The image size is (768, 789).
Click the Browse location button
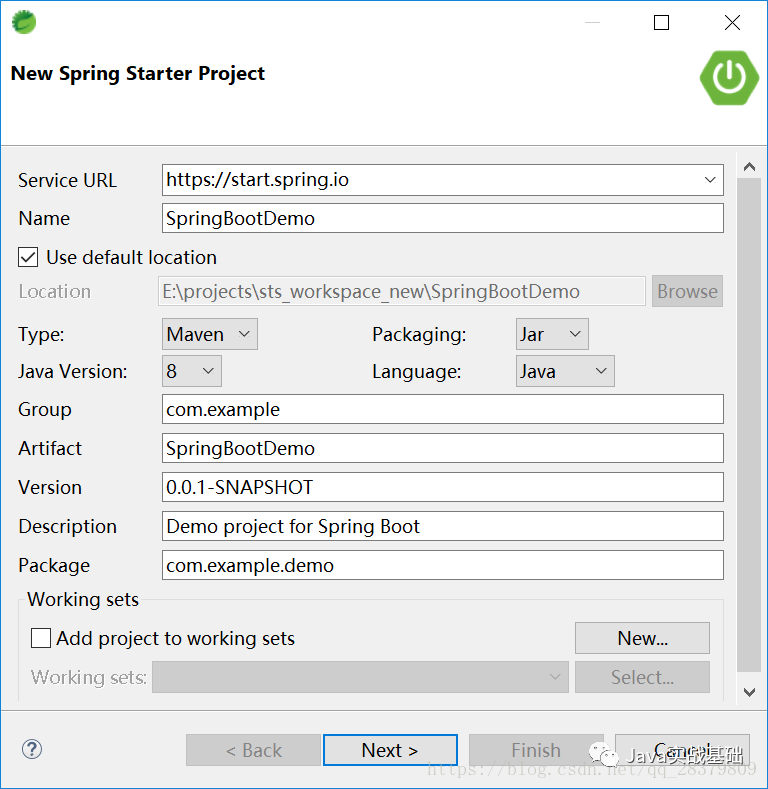click(687, 291)
